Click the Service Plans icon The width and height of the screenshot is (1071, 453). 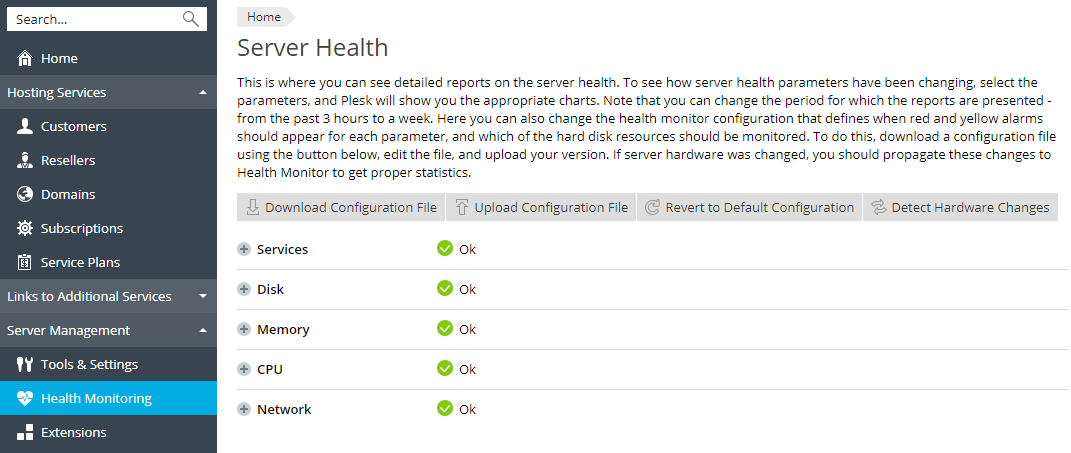(x=25, y=263)
